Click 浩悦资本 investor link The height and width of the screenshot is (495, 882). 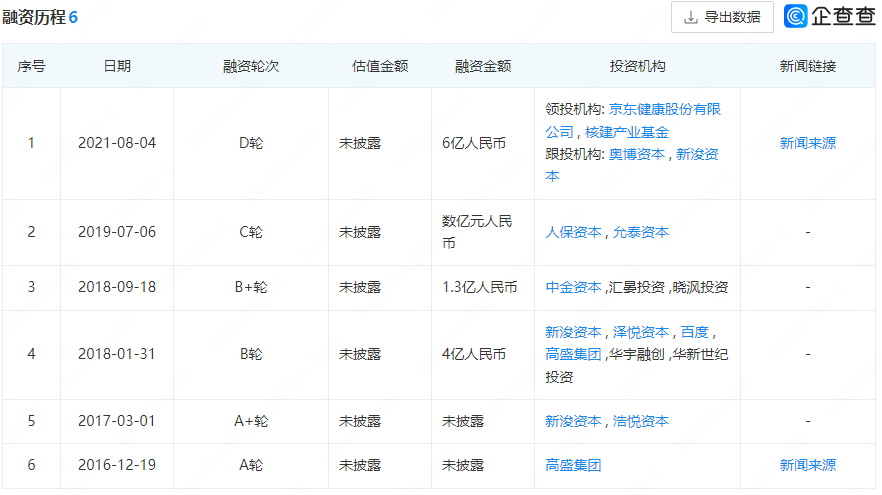pyautogui.click(x=641, y=421)
